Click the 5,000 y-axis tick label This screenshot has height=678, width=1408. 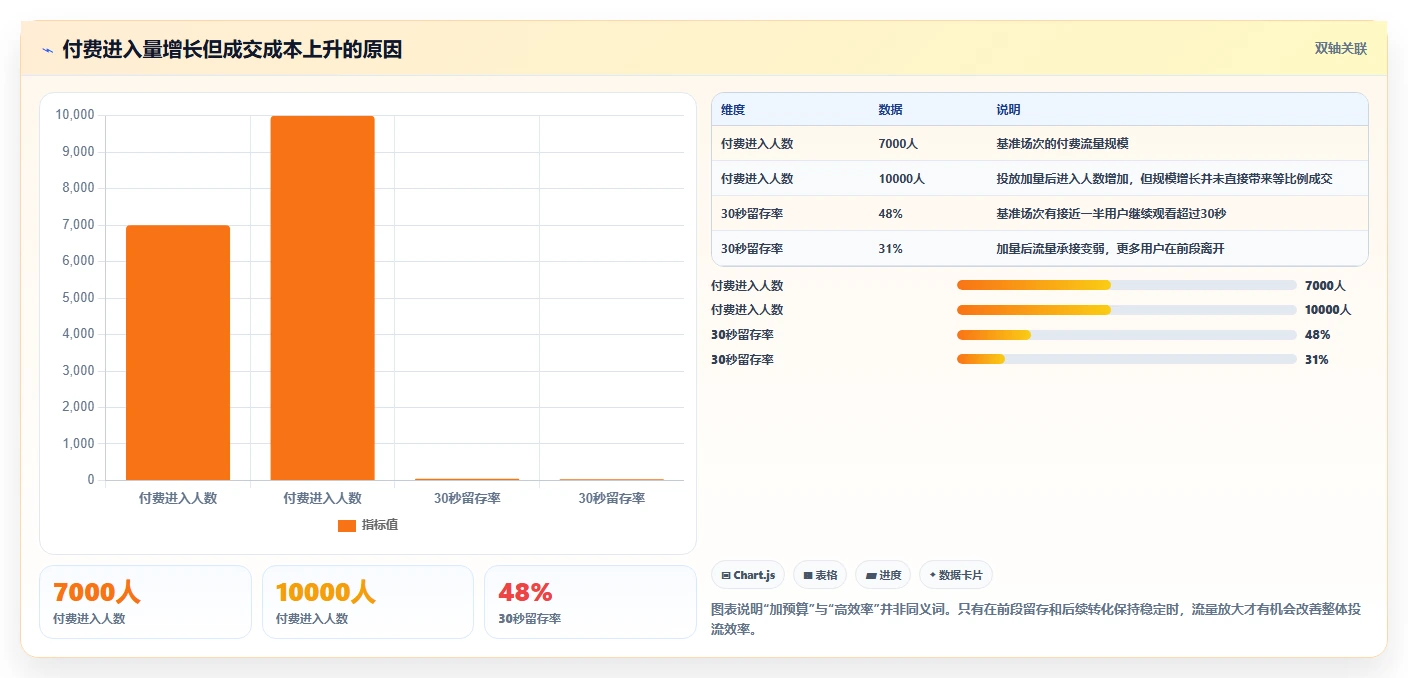pyautogui.click(x=78, y=298)
